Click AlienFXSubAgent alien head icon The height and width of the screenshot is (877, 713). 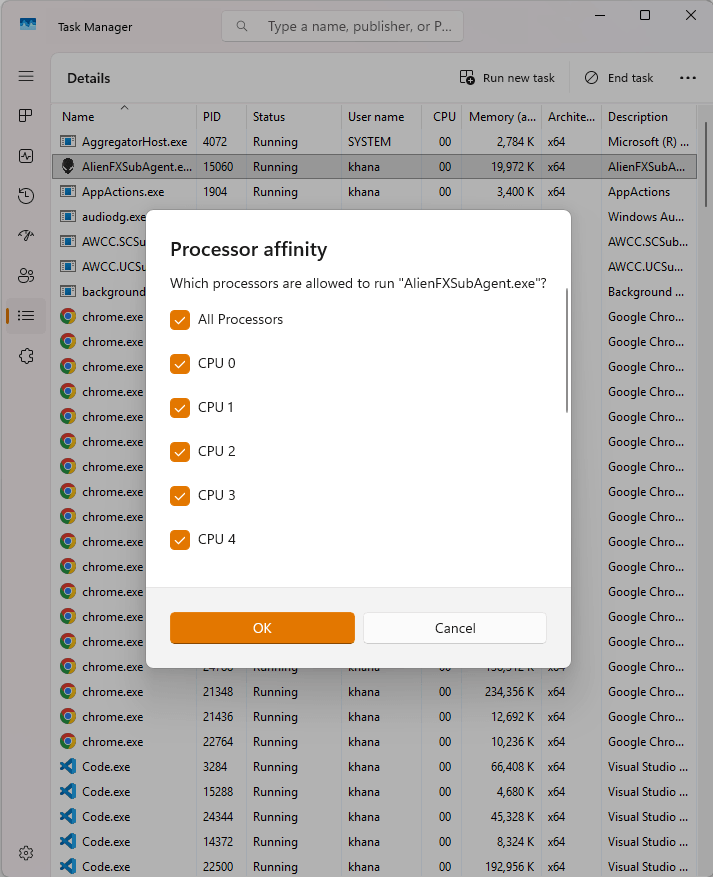(68, 166)
